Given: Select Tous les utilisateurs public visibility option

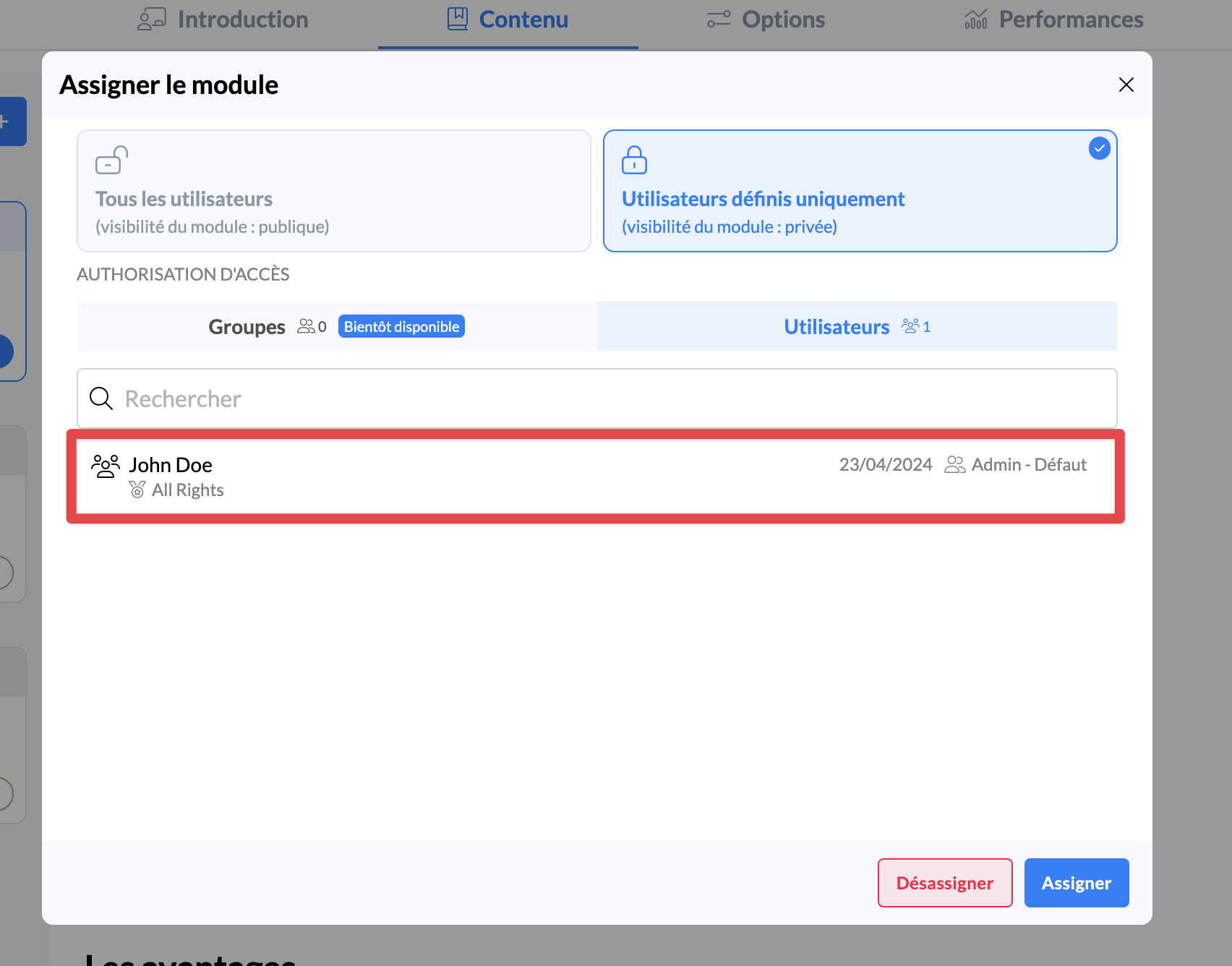Looking at the screenshot, I should pyautogui.click(x=333, y=191).
